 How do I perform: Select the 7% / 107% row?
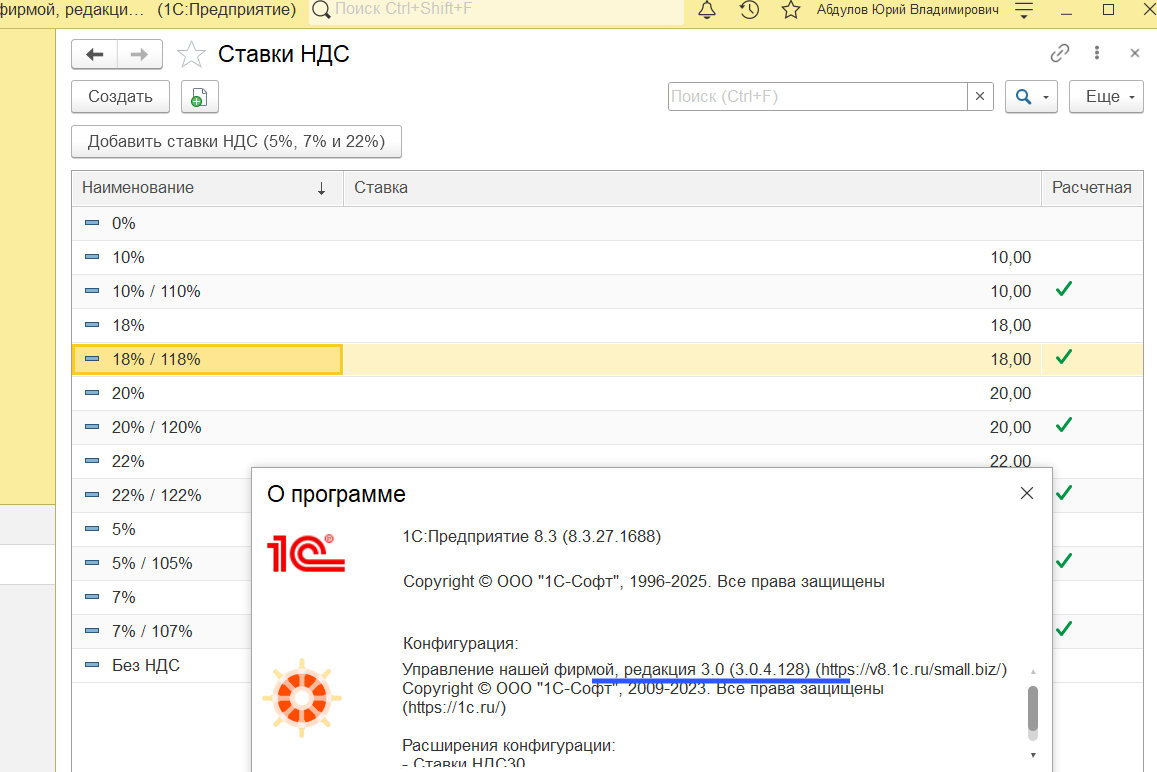point(162,631)
